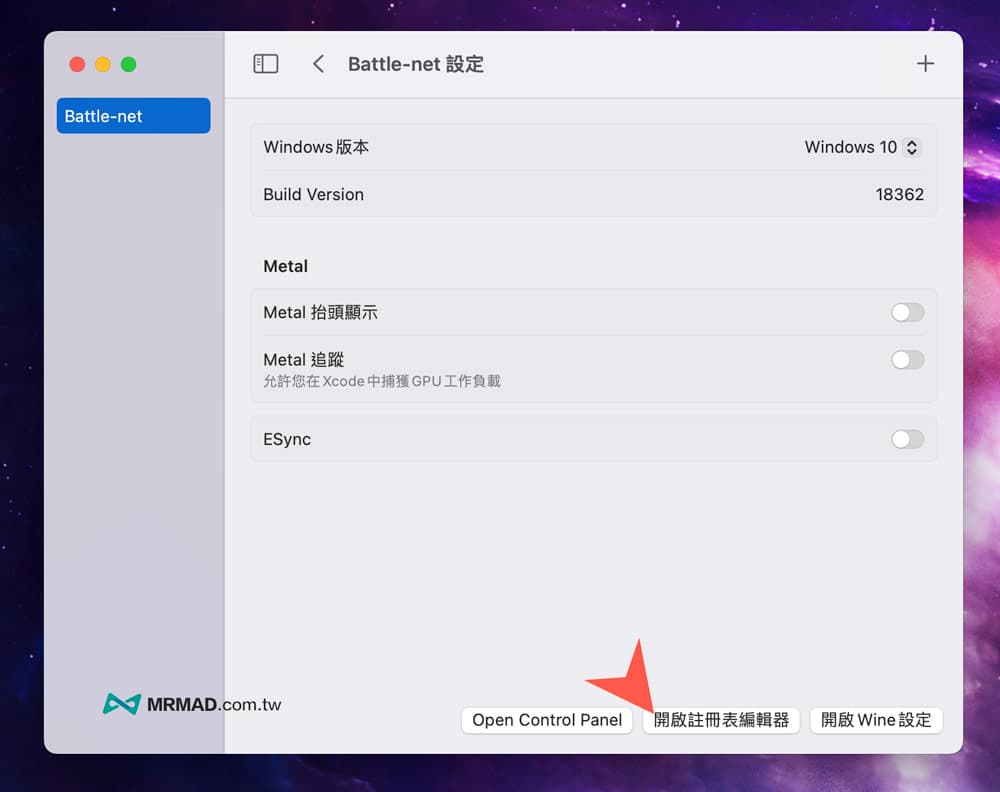Image resolution: width=1000 pixels, height=792 pixels.
Task: Navigate back using the chevron icon
Action: (x=318, y=63)
